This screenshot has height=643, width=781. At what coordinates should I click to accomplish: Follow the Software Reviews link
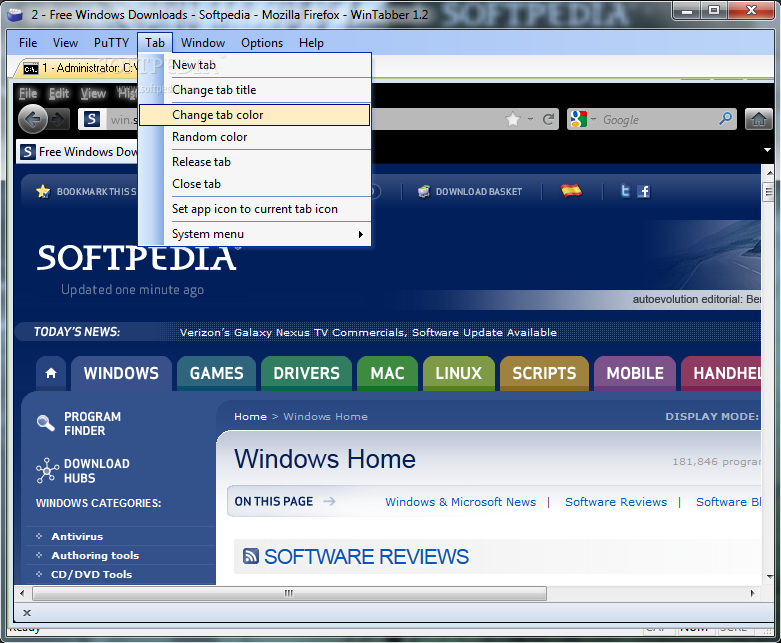point(616,502)
